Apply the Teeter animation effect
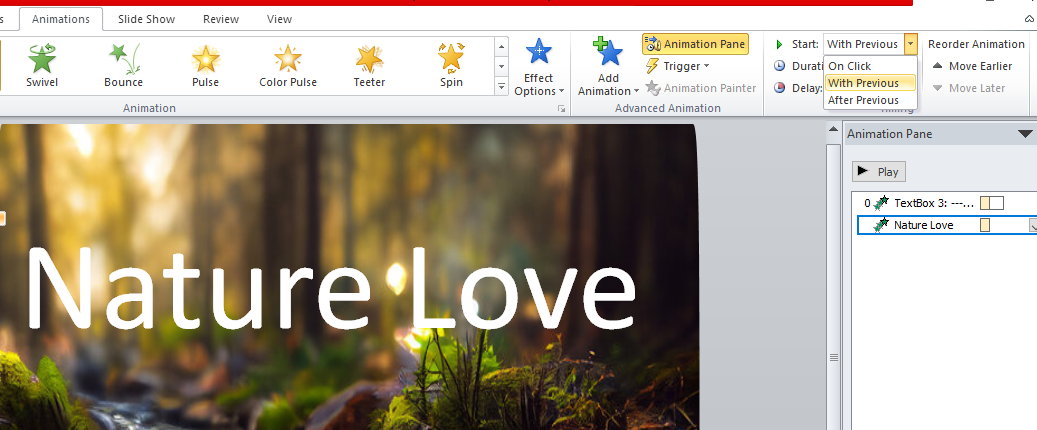 tap(369, 65)
